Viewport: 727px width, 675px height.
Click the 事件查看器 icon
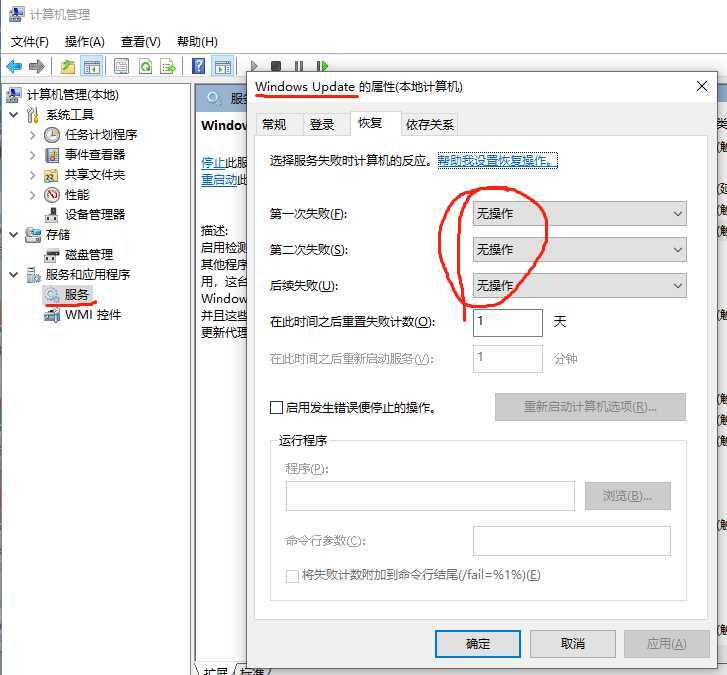[x=52, y=155]
